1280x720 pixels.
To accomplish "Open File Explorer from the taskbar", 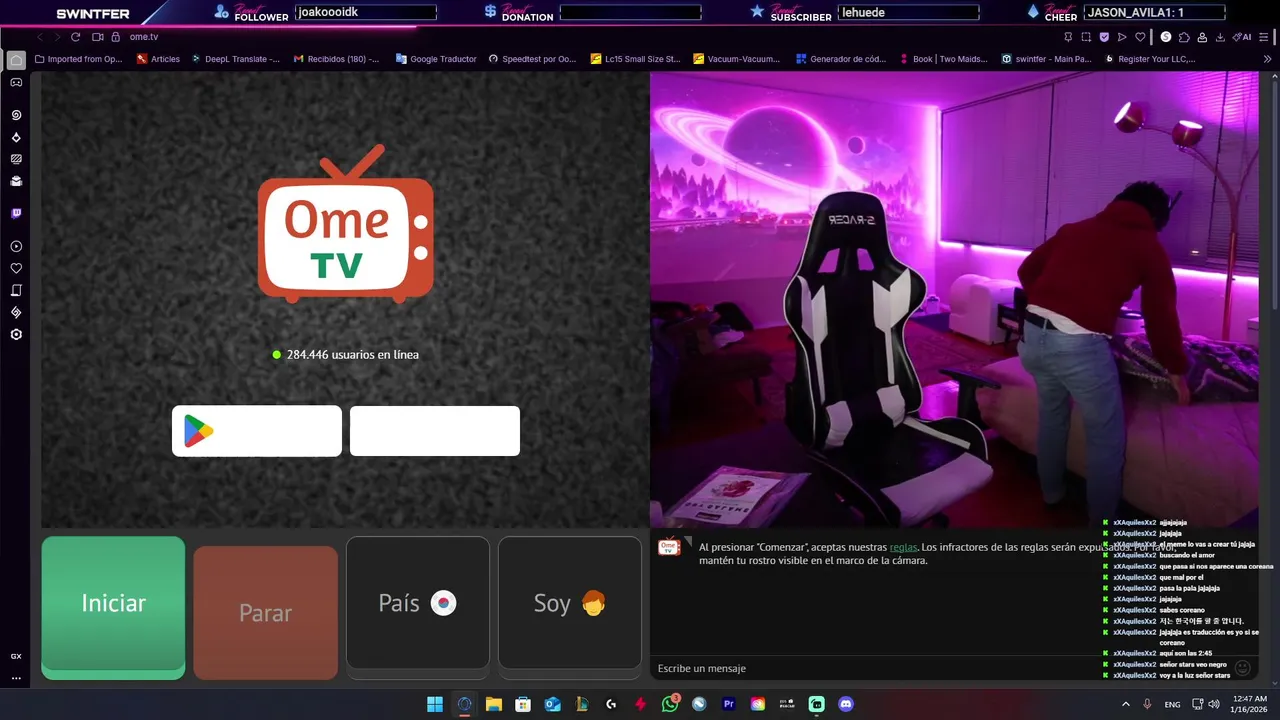I will tap(494, 704).
